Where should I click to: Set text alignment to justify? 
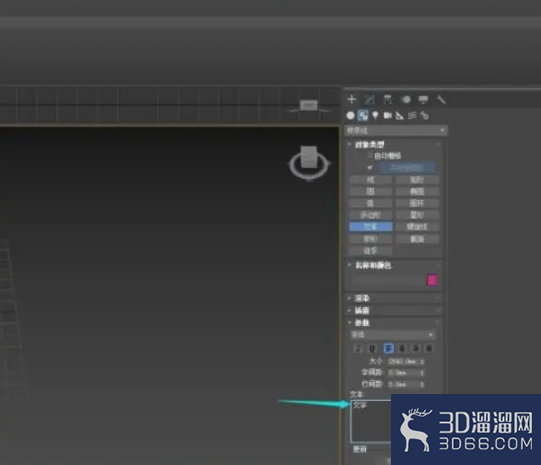click(429, 348)
